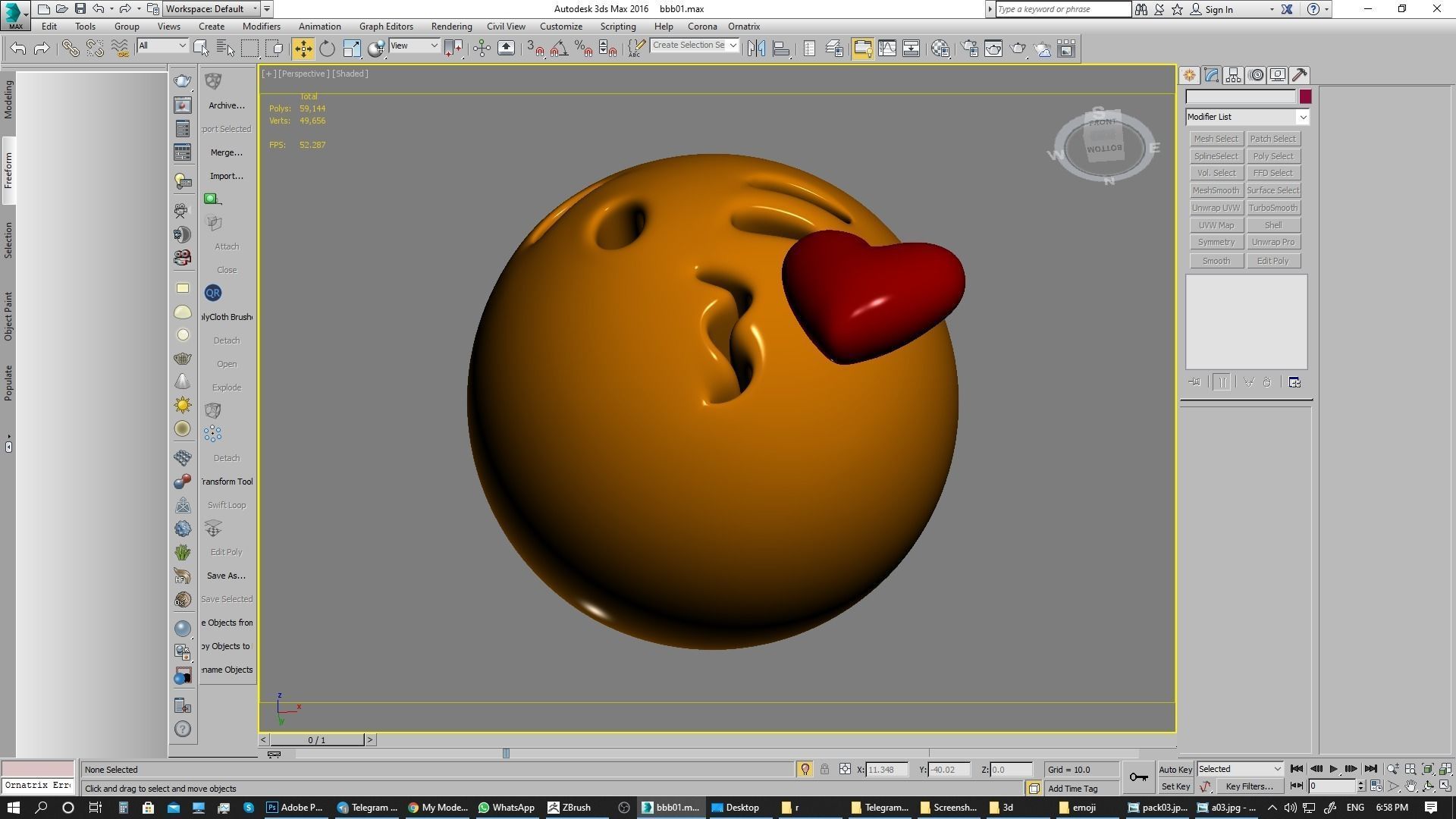Toggle Auto Key animation mode
Image resolution: width=1456 pixels, height=819 pixels.
[1175, 770]
